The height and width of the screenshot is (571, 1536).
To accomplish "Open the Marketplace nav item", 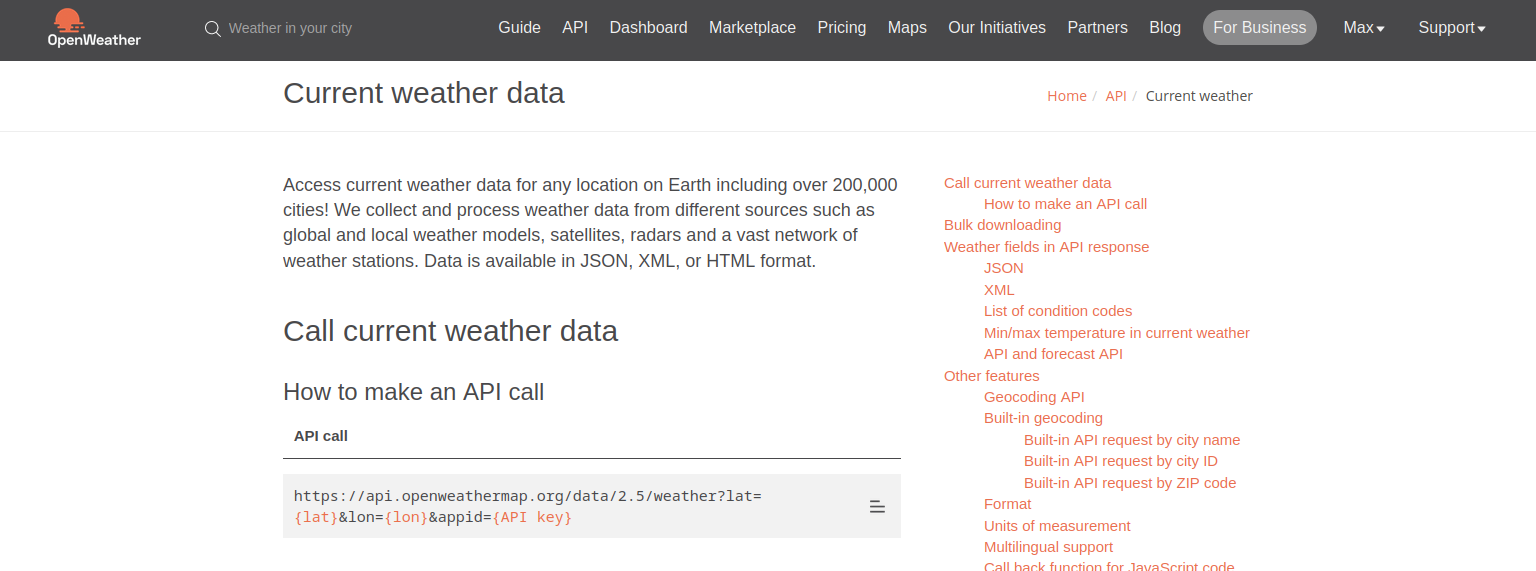I will 752,28.
